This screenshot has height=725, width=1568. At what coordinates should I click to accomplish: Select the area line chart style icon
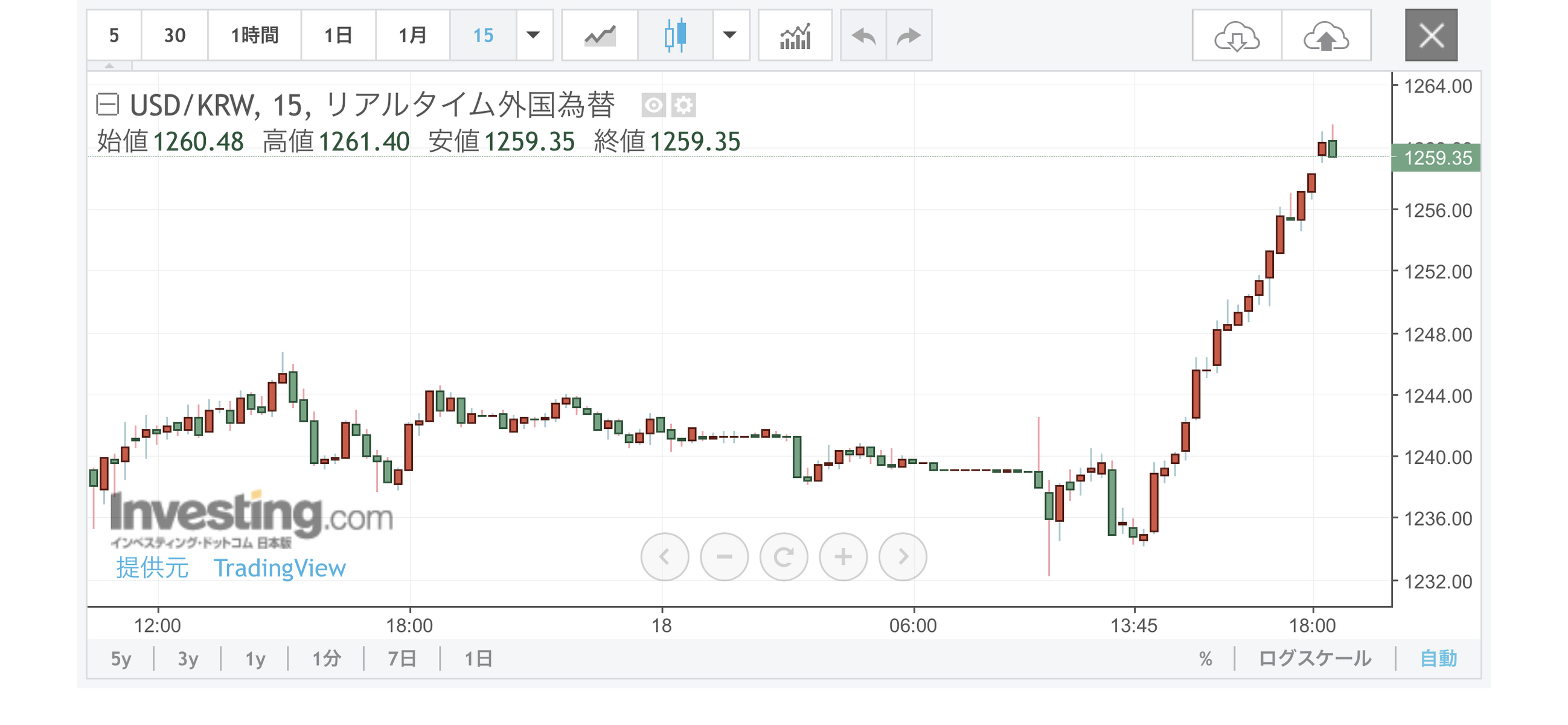pyautogui.click(x=600, y=35)
